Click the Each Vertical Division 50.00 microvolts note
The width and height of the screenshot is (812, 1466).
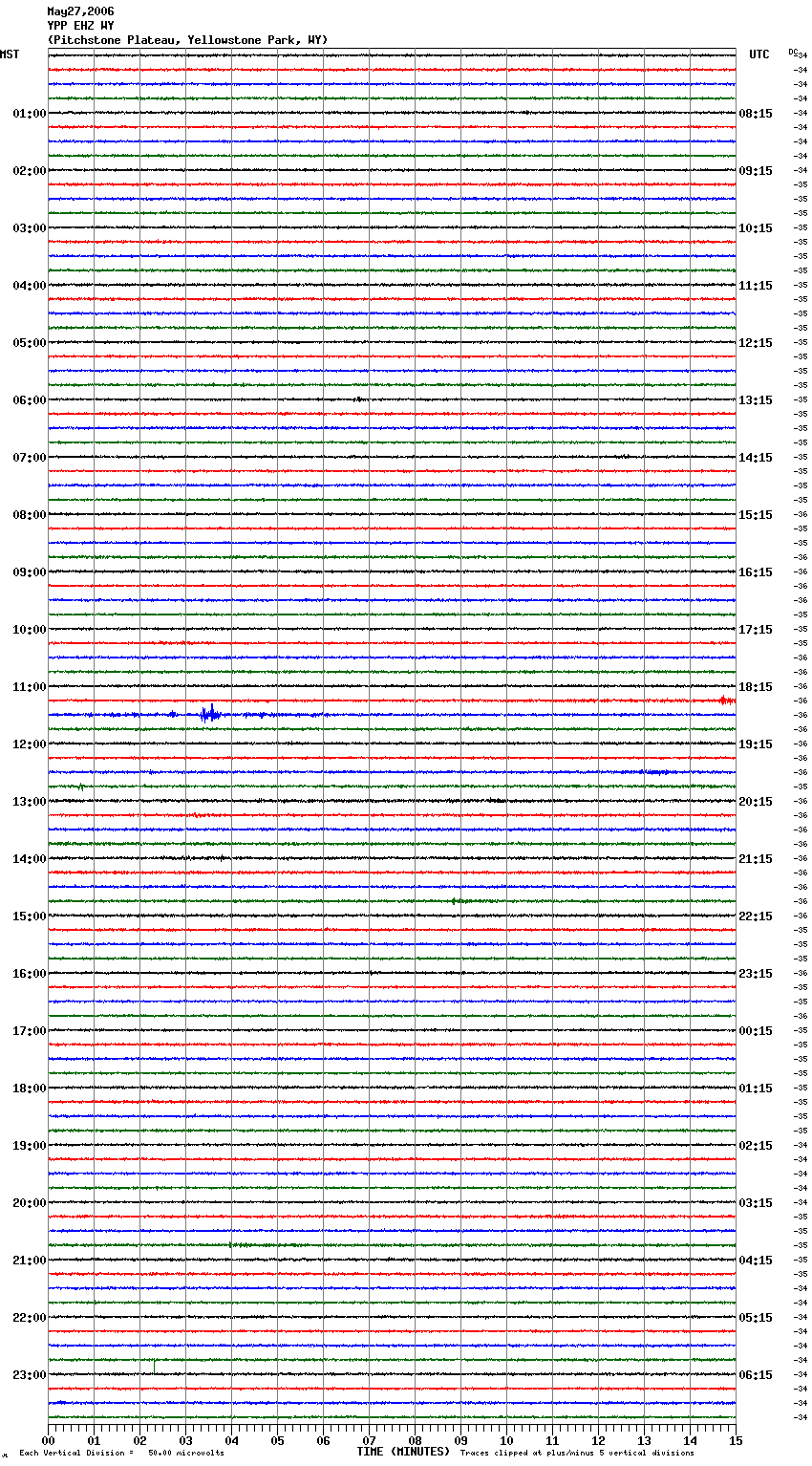tap(121, 1454)
